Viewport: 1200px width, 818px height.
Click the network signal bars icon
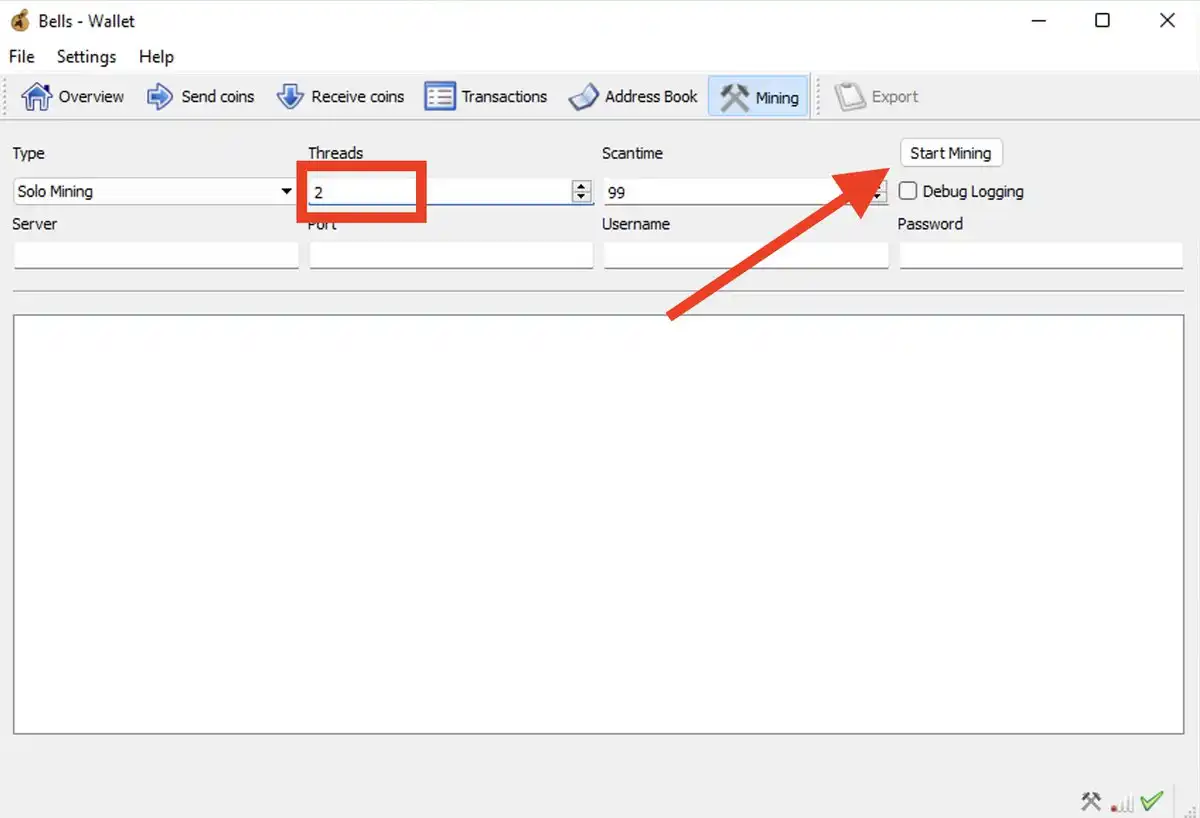click(1122, 802)
